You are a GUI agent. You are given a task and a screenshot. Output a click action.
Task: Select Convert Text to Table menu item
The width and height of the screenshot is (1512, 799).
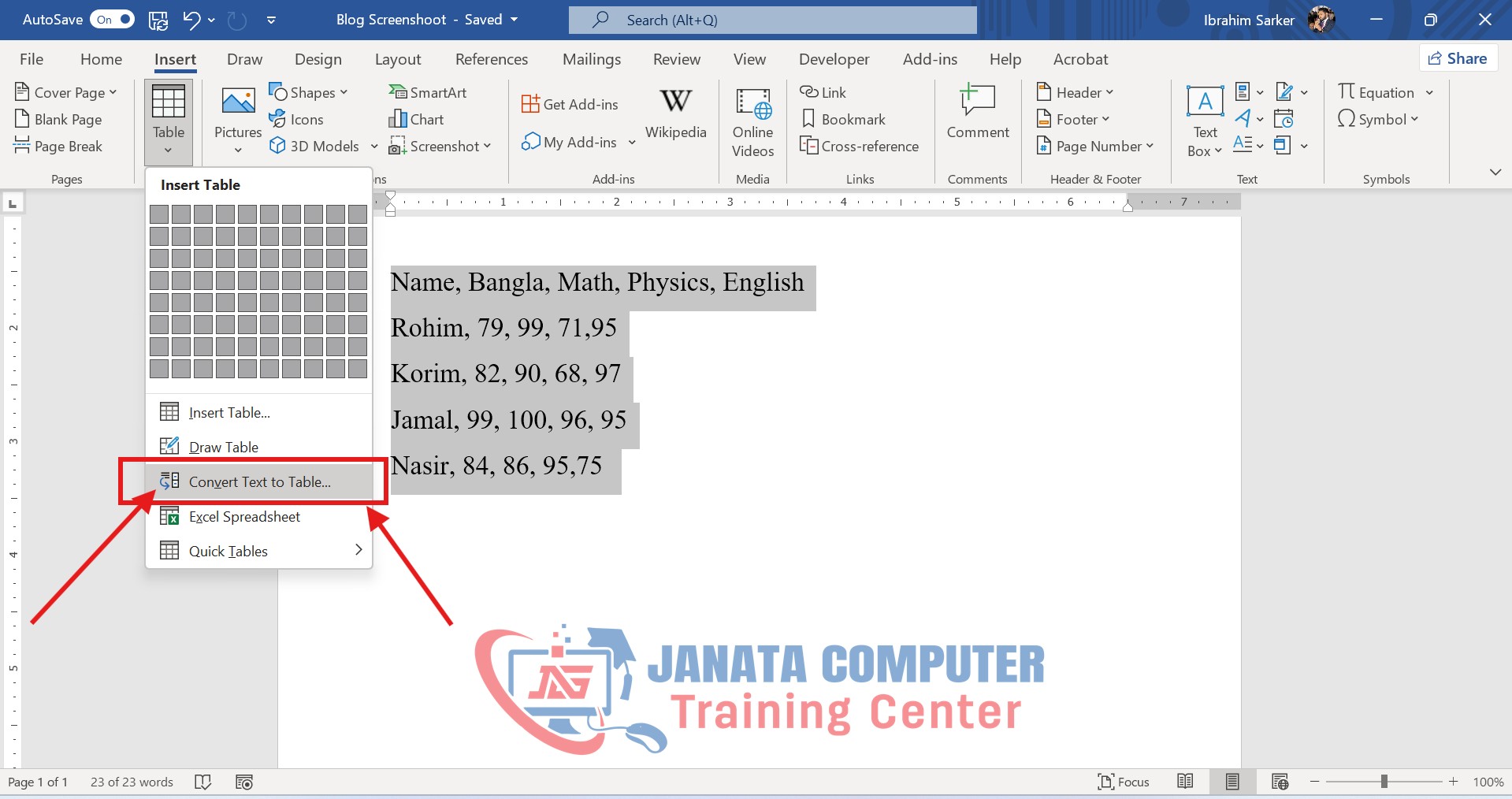pos(258,481)
